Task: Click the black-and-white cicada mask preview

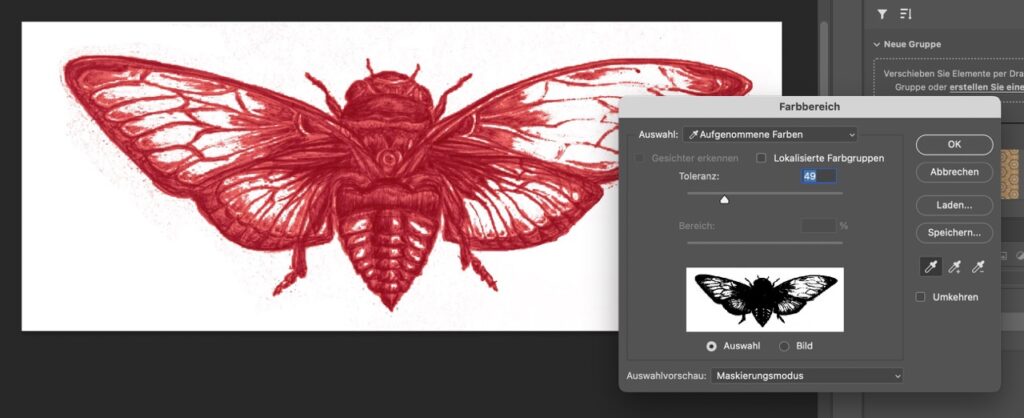Action: pos(764,299)
